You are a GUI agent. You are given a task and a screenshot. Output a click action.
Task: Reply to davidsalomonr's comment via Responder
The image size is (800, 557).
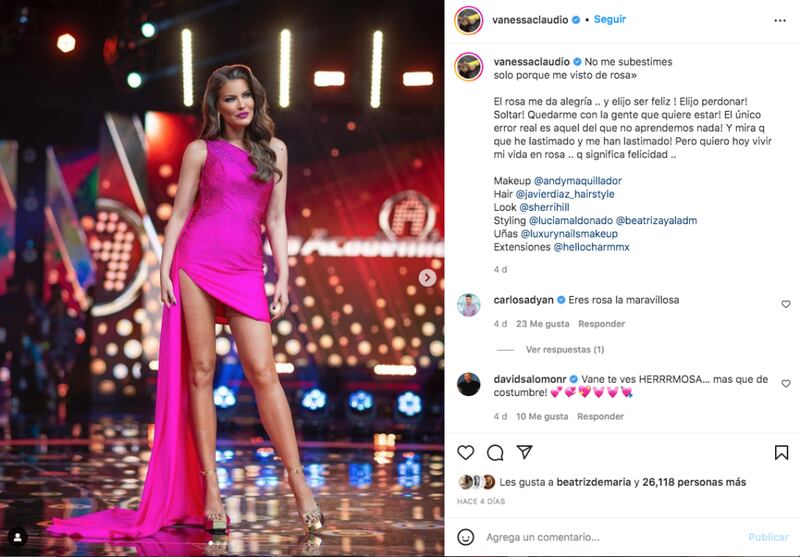click(601, 416)
